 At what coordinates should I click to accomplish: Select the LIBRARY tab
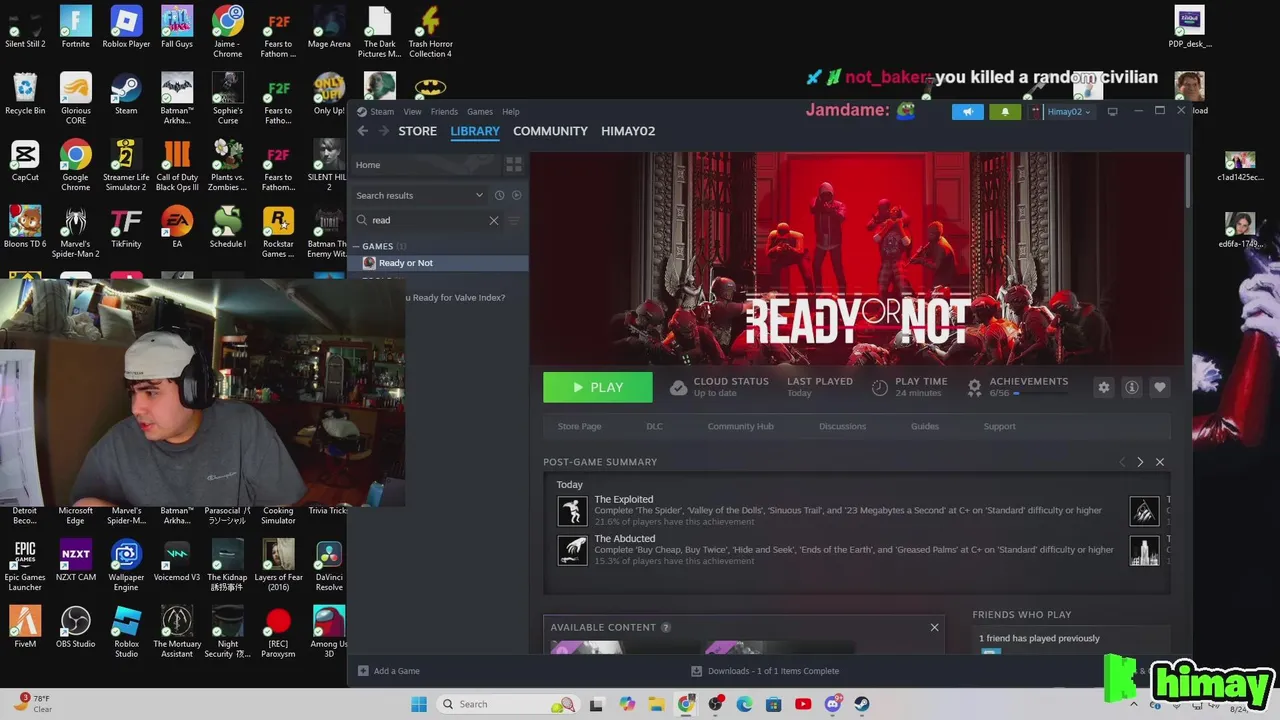click(475, 131)
